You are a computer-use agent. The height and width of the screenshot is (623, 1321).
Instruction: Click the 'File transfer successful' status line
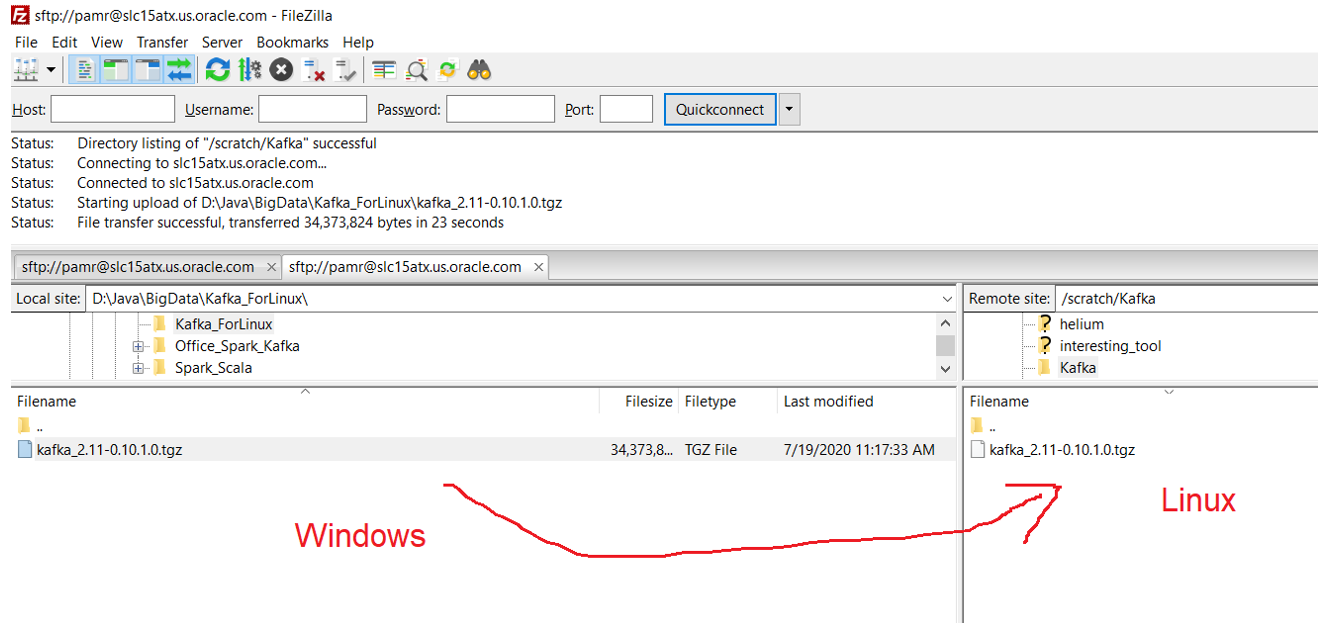coord(290,222)
